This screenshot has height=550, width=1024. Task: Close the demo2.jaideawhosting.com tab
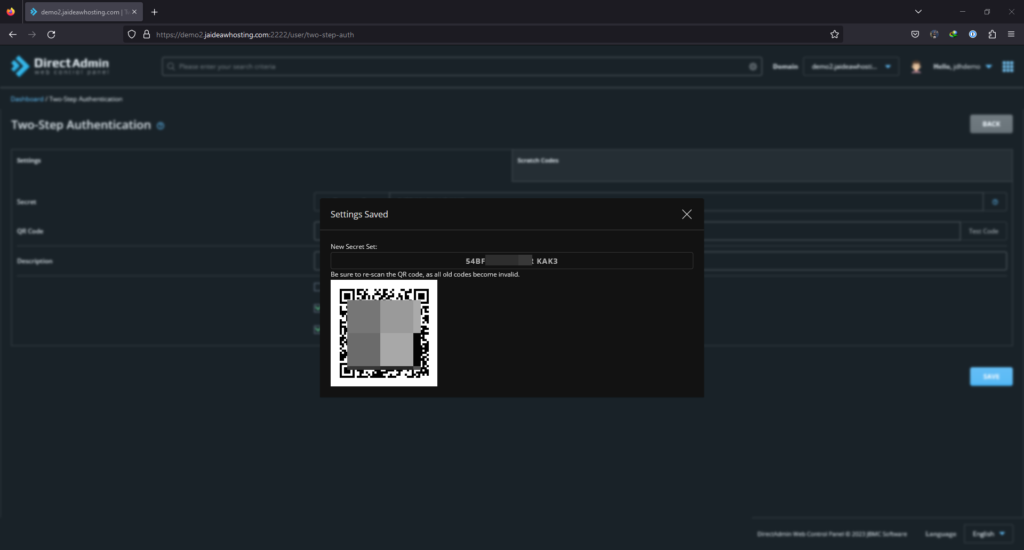point(135,12)
